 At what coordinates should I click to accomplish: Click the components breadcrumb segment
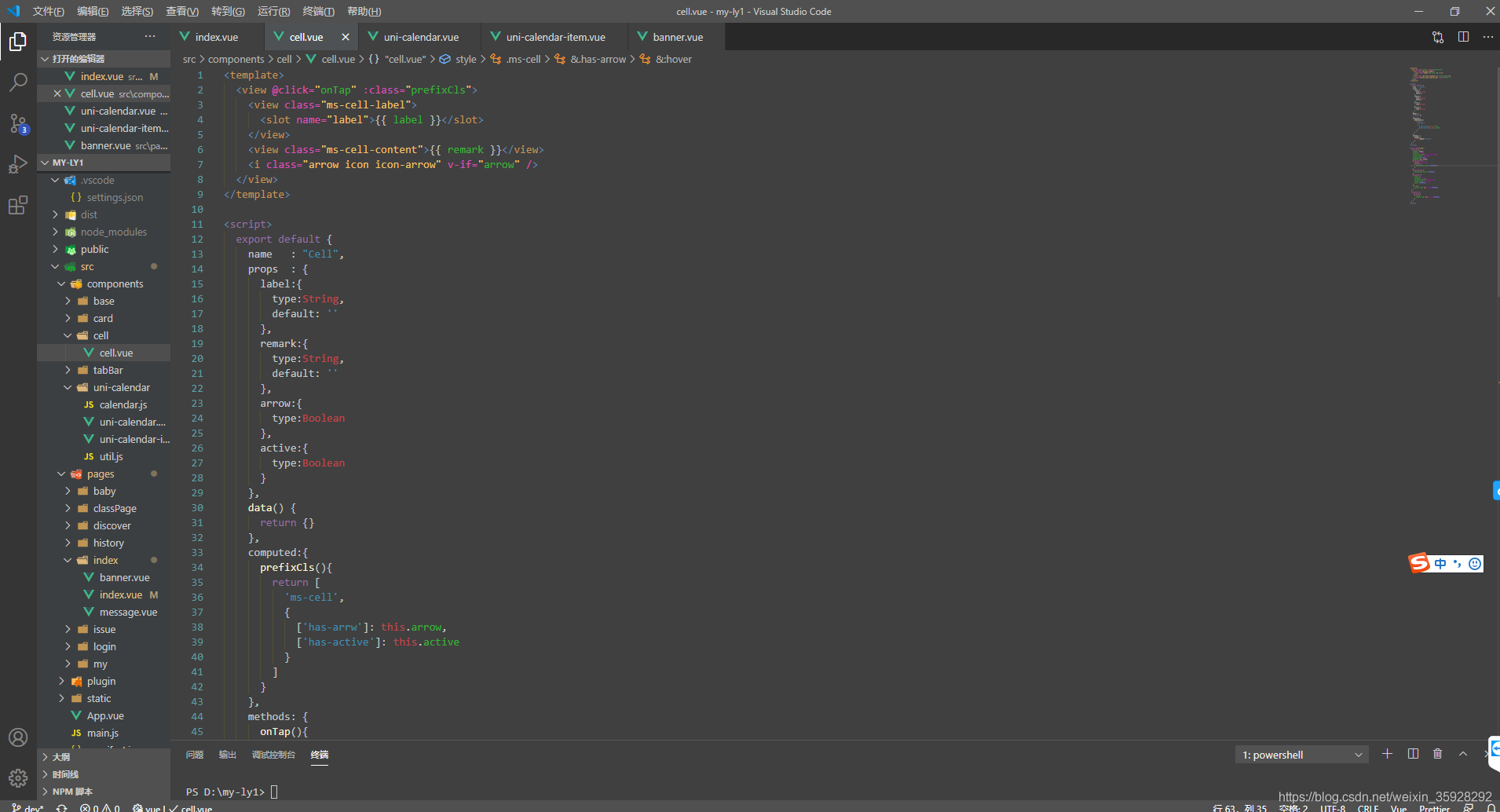[236, 59]
